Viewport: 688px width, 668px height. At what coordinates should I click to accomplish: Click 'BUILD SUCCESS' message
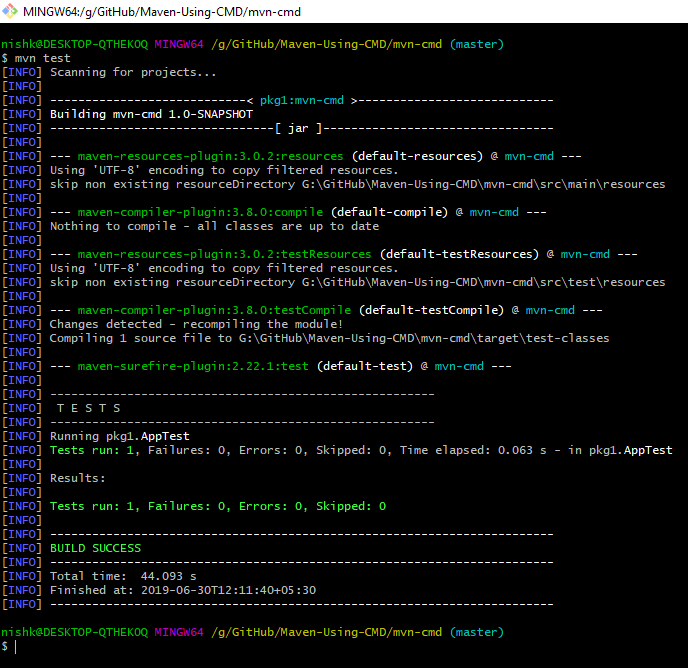(95, 549)
